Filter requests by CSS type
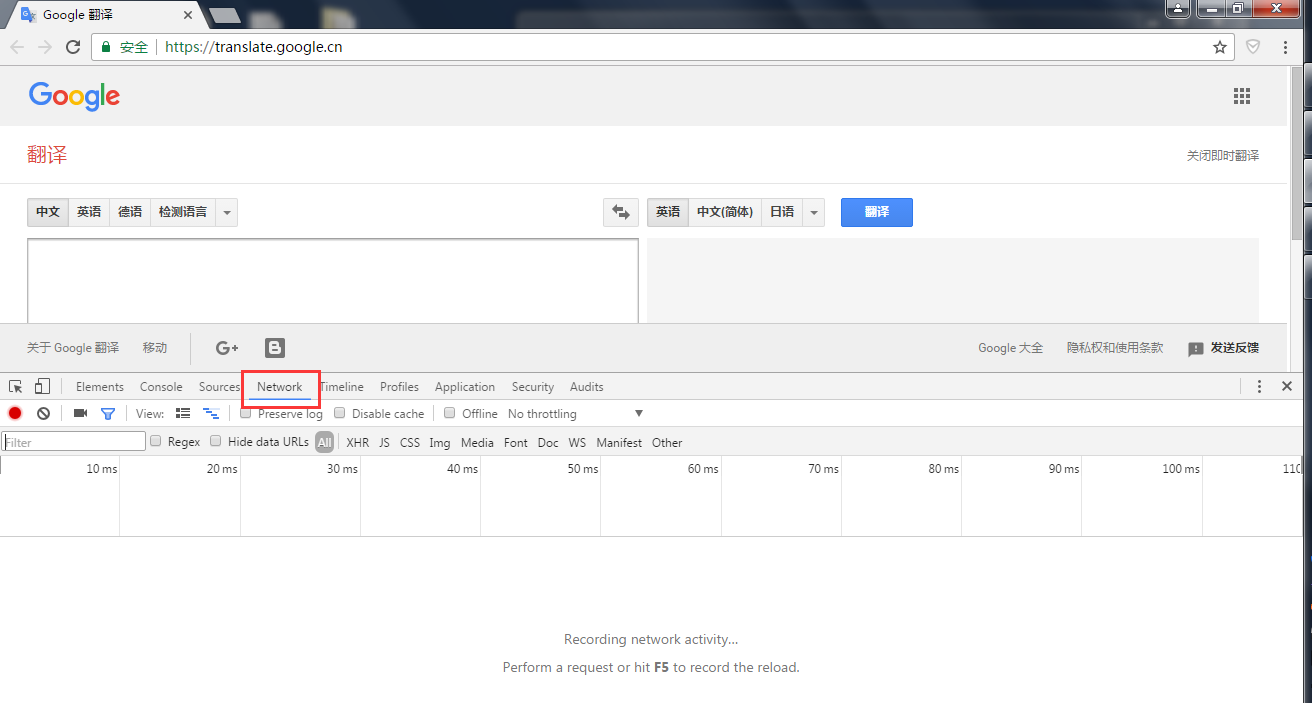 410,442
